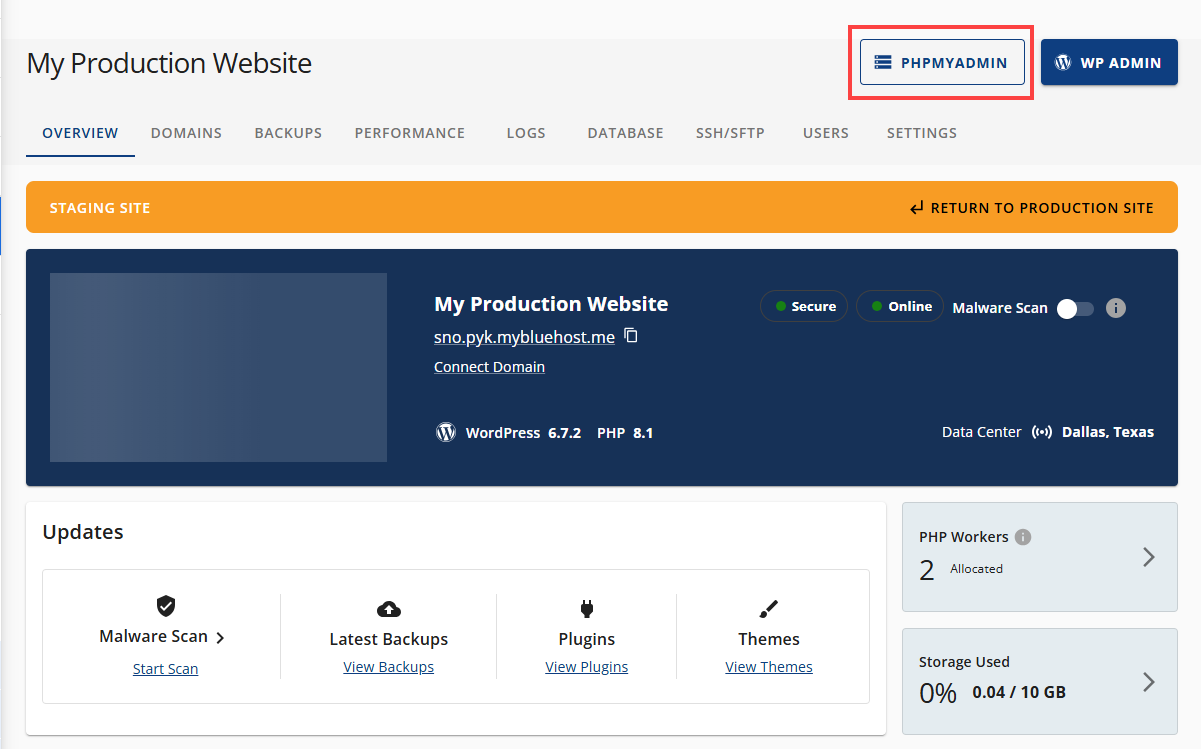The width and height of the screenshot is (1201, 749).
Task: Open the Malware Scan section heading with arrow
Action: point(162,637)
